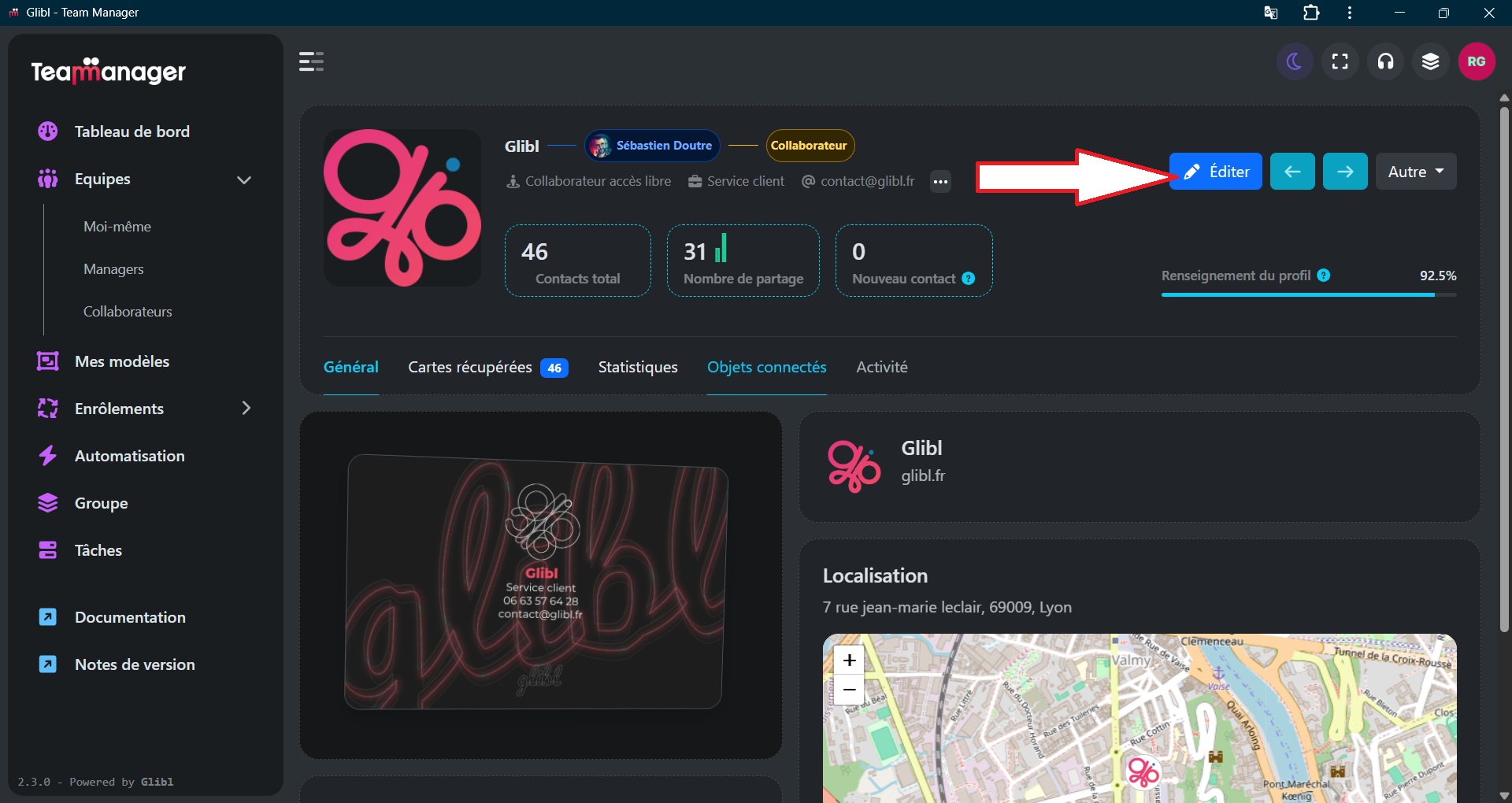Go to next profile with right arrow
This screenshot has height=803, width=1512.
1344,172
